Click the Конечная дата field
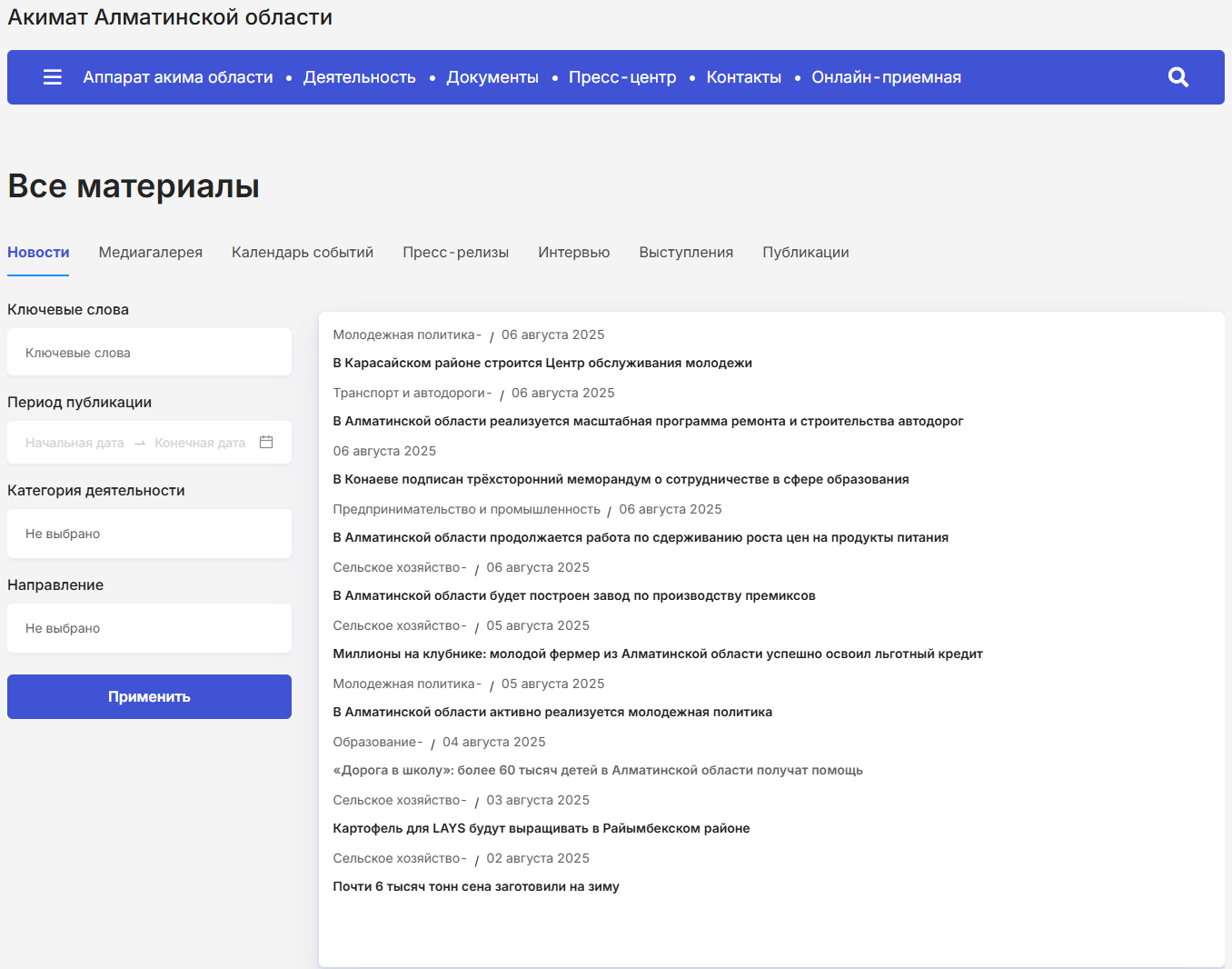1232x969 pixels. pyautogui.click(x=200, y=443)
